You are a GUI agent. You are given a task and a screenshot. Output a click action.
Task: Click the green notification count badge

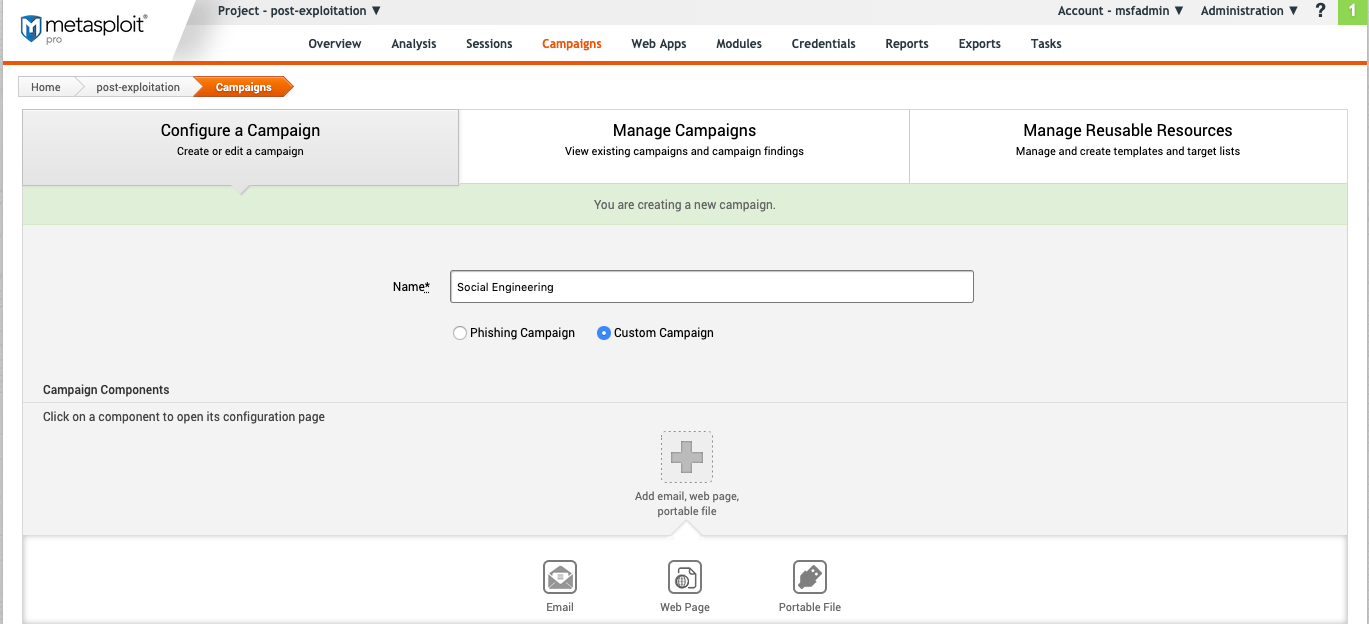tap(1352, 11)
